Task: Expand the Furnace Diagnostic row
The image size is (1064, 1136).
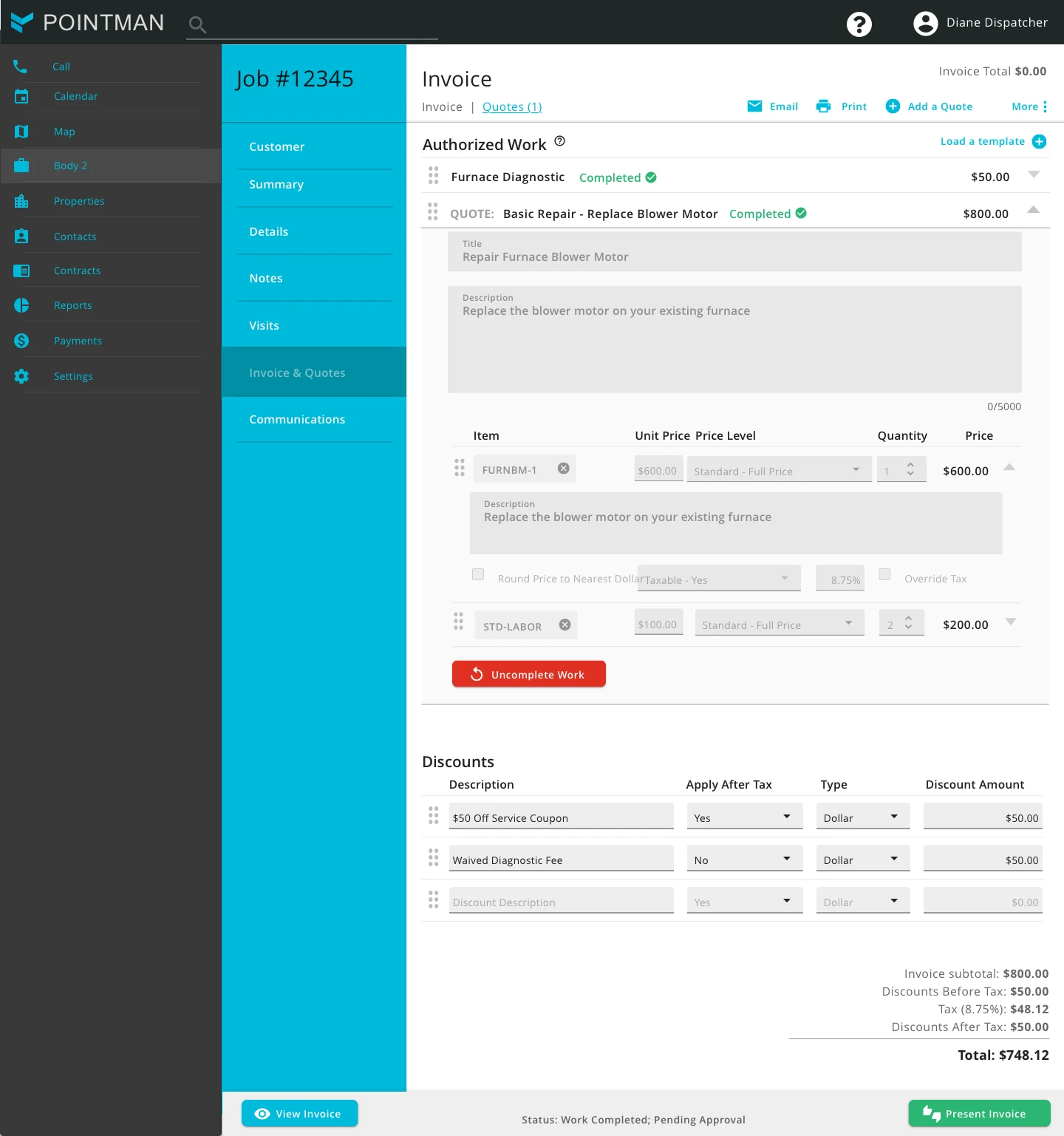Action: pyautogui.click(x=1034, y=175)
